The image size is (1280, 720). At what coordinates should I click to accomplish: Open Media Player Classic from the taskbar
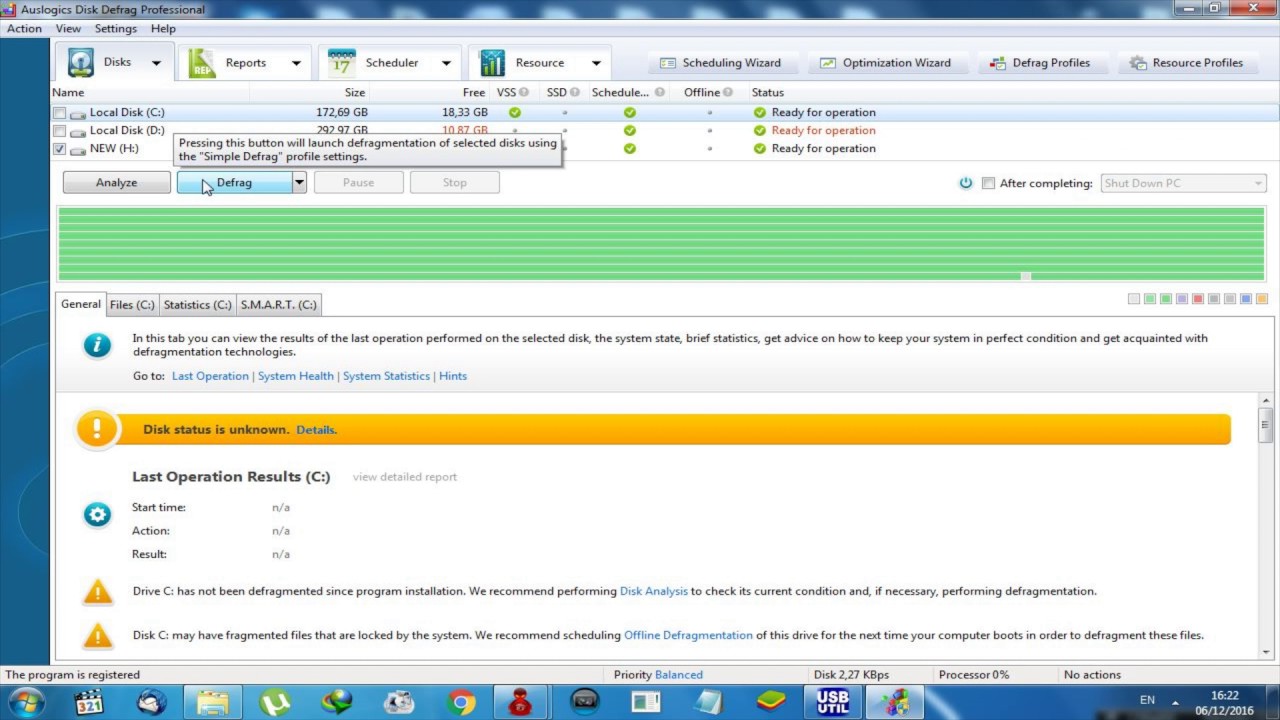[x=89, y=702]
